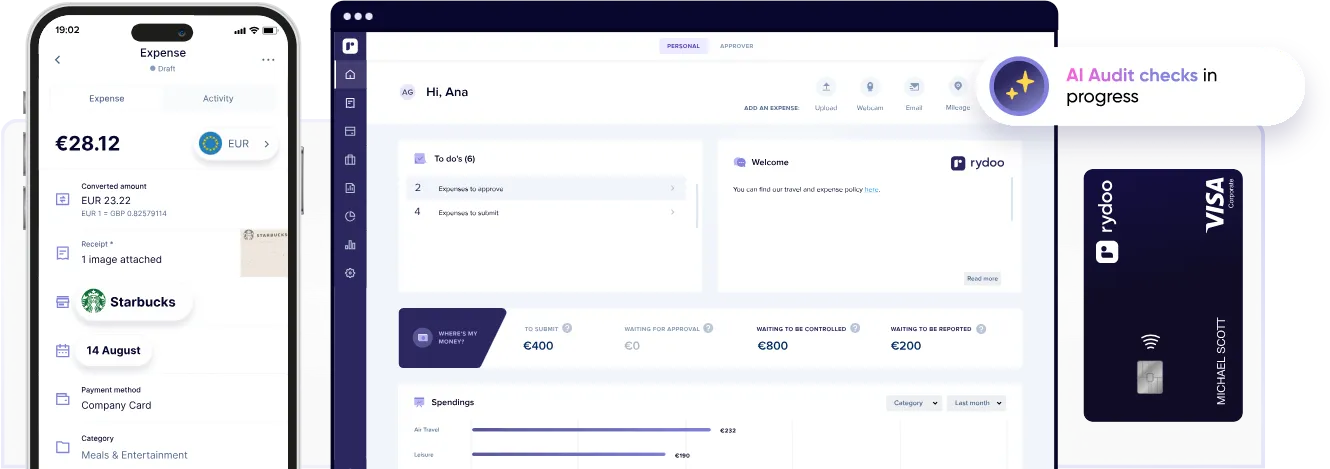1330x469 pixels.
Task: Open the pie chart icon in the sidebar
Action: tap(350, 216)
